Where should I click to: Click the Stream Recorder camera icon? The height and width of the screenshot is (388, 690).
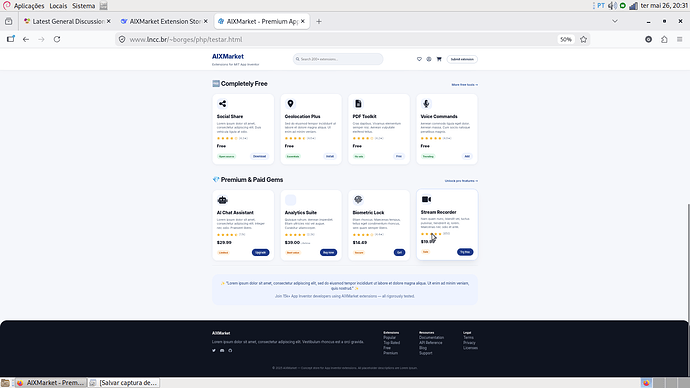click(426, 199)
